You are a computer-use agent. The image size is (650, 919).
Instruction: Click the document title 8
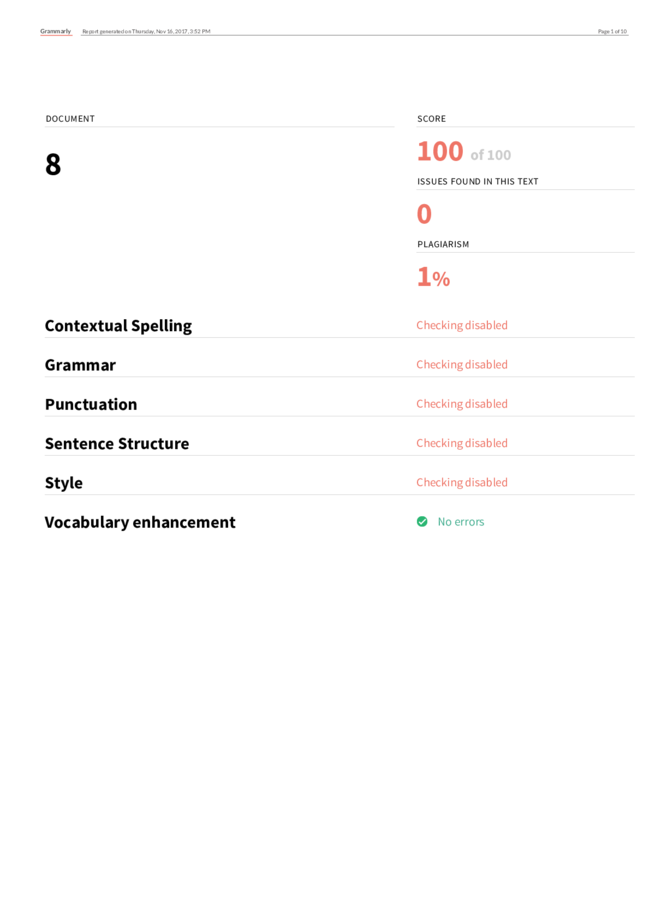pyautogui.click(x=53, y=164)
